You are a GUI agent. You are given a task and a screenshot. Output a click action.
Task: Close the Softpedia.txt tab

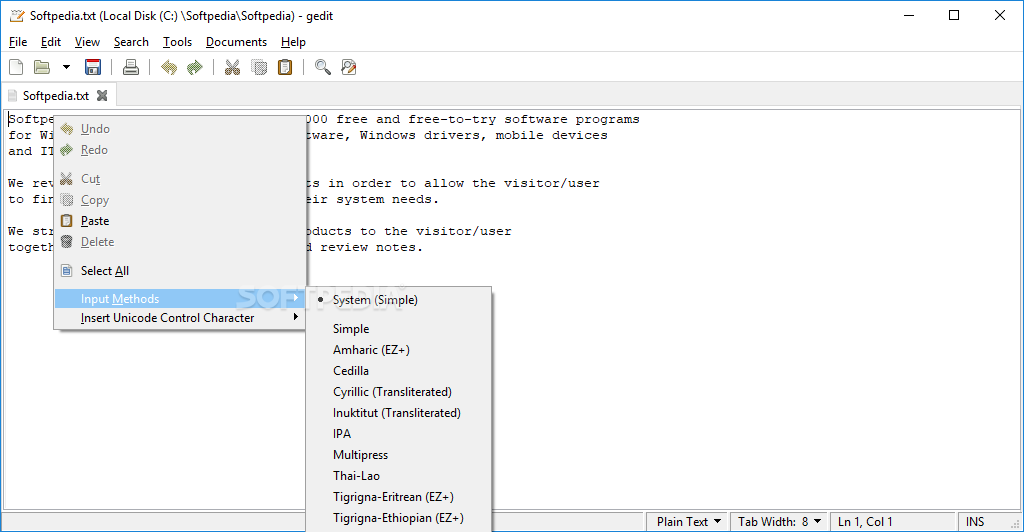tap(102, 95)
